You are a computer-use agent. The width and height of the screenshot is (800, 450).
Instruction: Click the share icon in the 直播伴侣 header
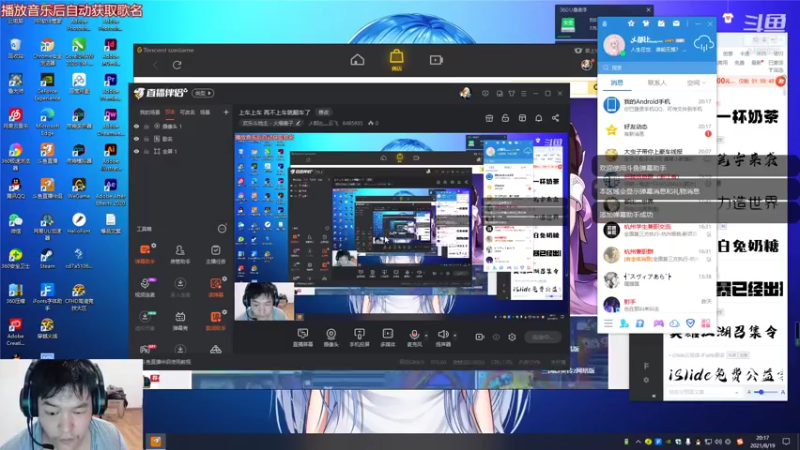pyautogui.click(x=555, y=118)
